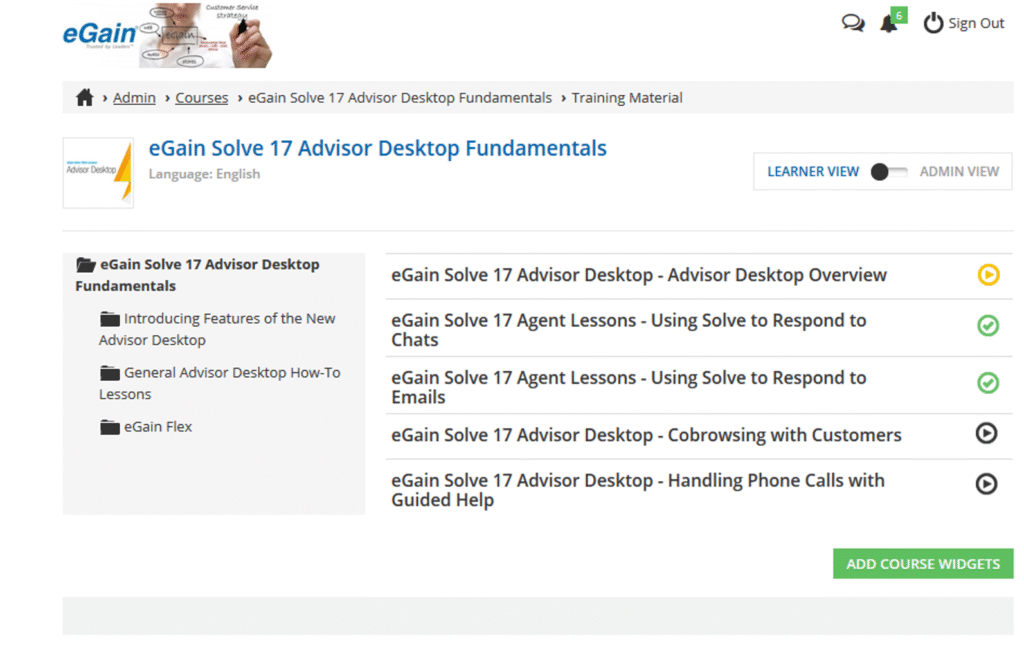Click the completed checkmark for Respond to Emails

[x=988, y=383]
